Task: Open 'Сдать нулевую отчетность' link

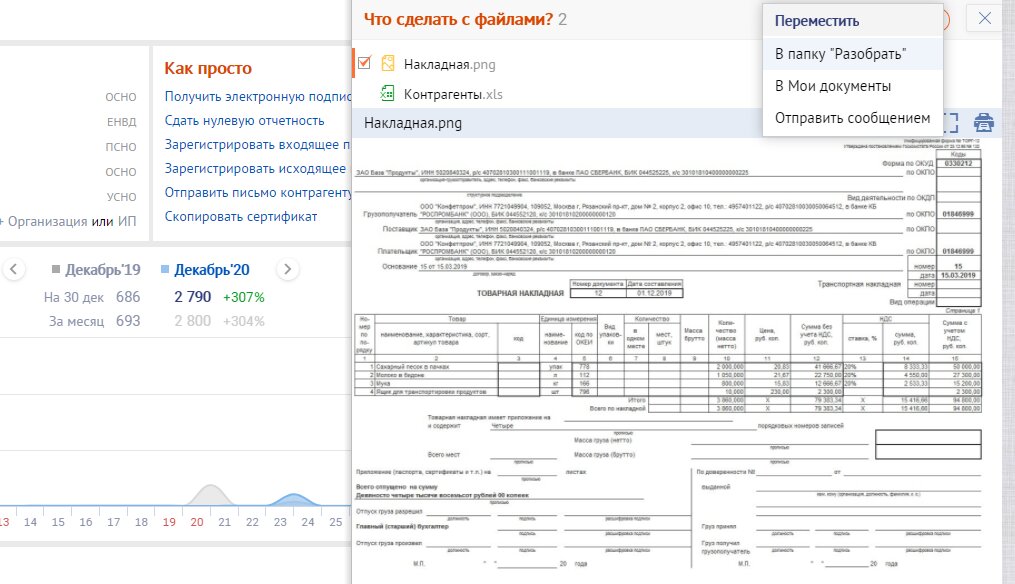Action: (244, 120)
